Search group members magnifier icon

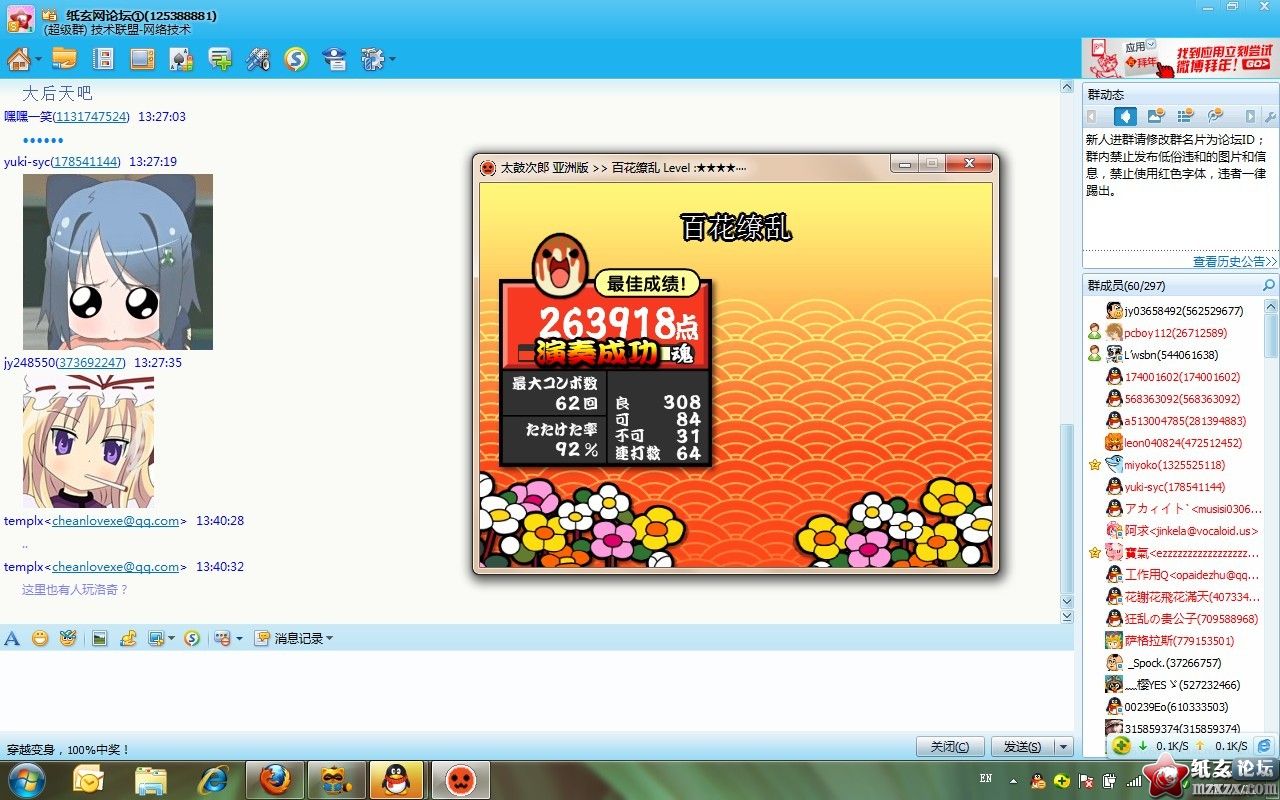point(1269,286)
